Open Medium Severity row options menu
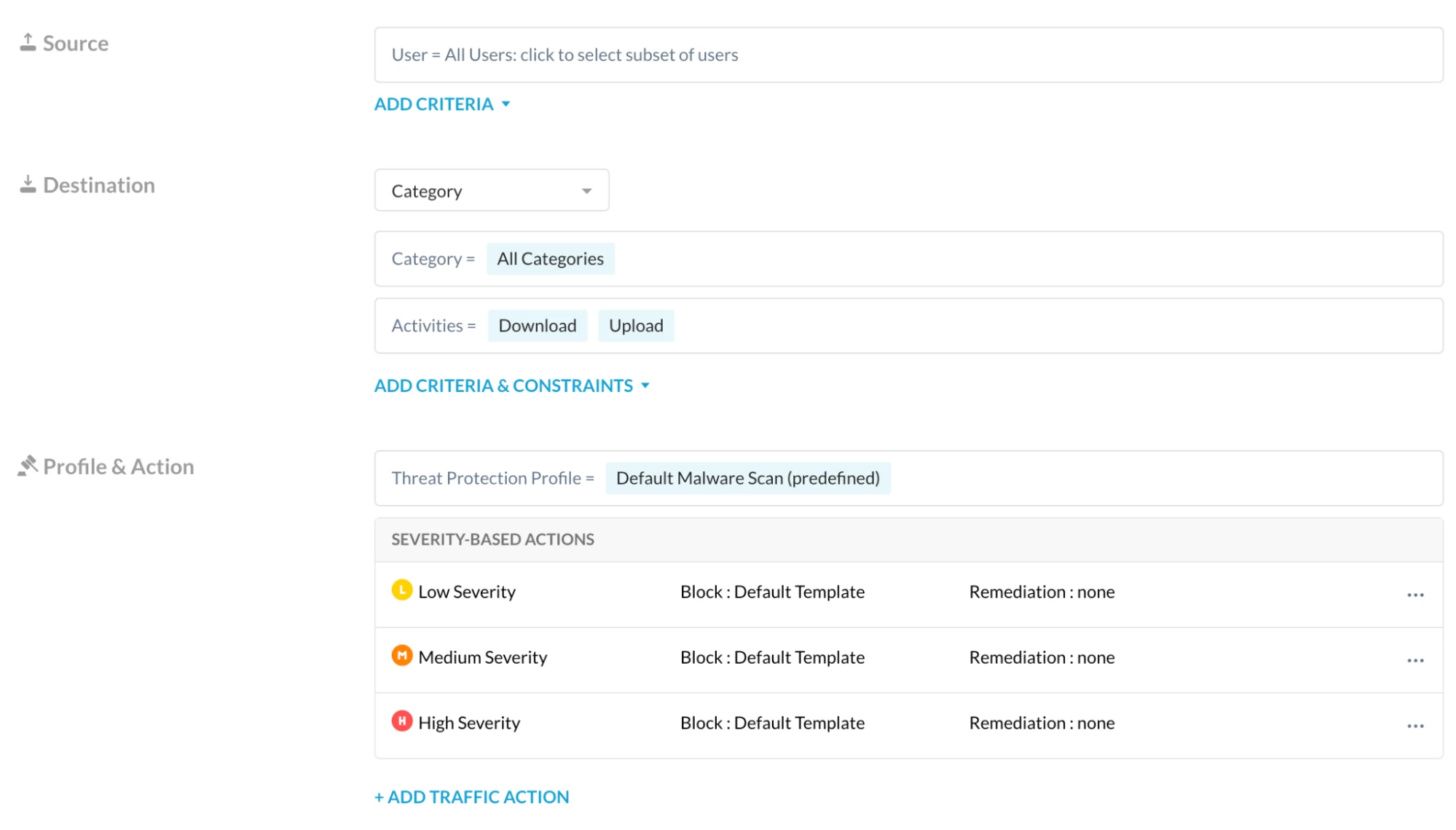1456x830 pixels. (1415, 661)
